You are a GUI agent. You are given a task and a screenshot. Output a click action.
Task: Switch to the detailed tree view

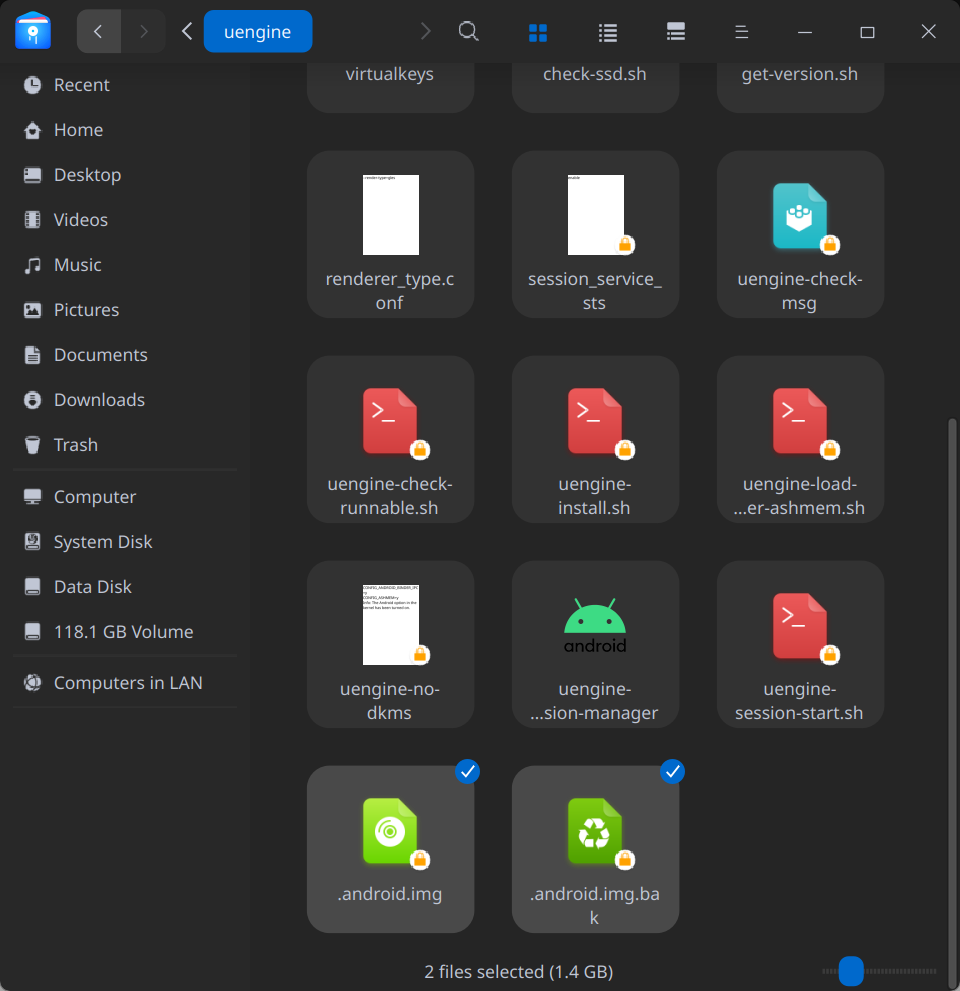(676, 31)
